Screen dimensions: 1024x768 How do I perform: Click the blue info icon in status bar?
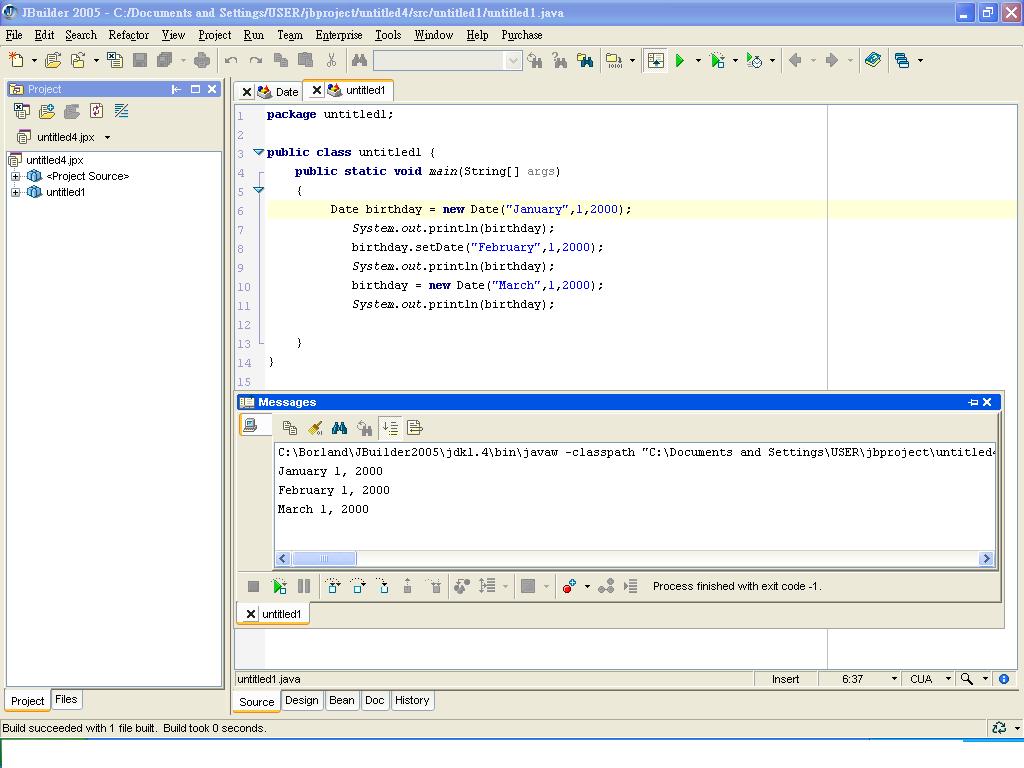(1004, 679)
